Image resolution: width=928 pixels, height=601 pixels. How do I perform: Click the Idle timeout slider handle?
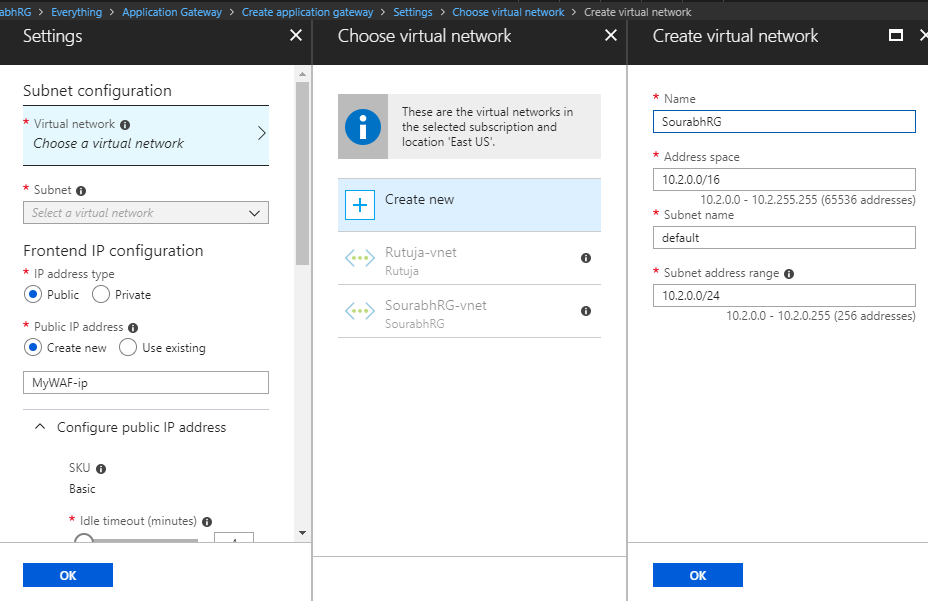pos(84,541)
